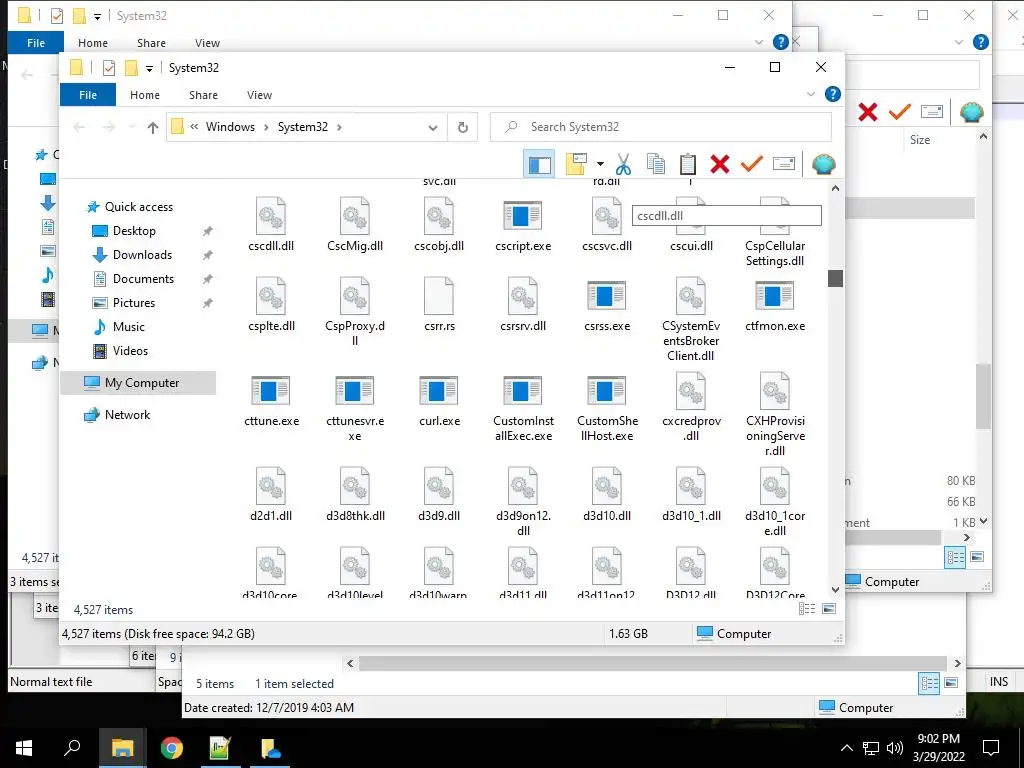Click the Copy icon in front toolbar
This screenshot has width=1024, height=768.
656,165
